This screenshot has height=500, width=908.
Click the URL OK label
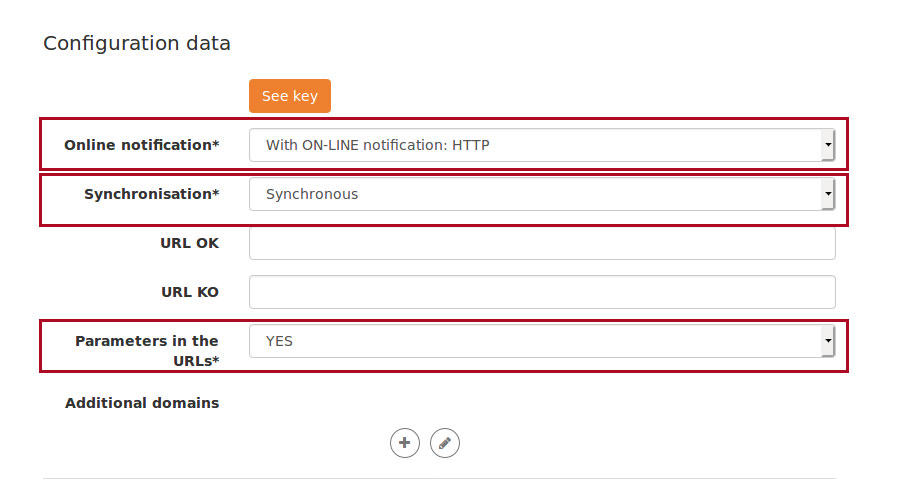(x=190, y=243)
